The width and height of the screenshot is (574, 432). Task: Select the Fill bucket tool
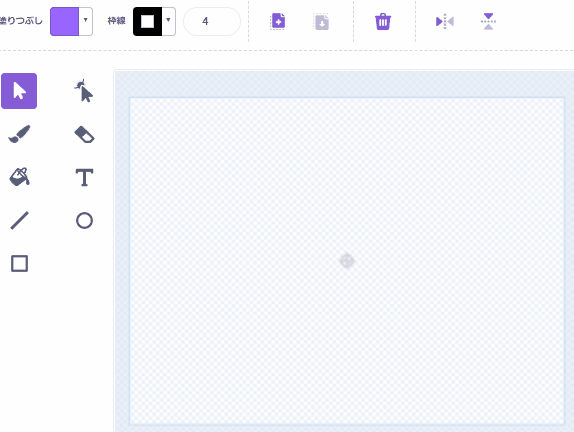point(19,177)
